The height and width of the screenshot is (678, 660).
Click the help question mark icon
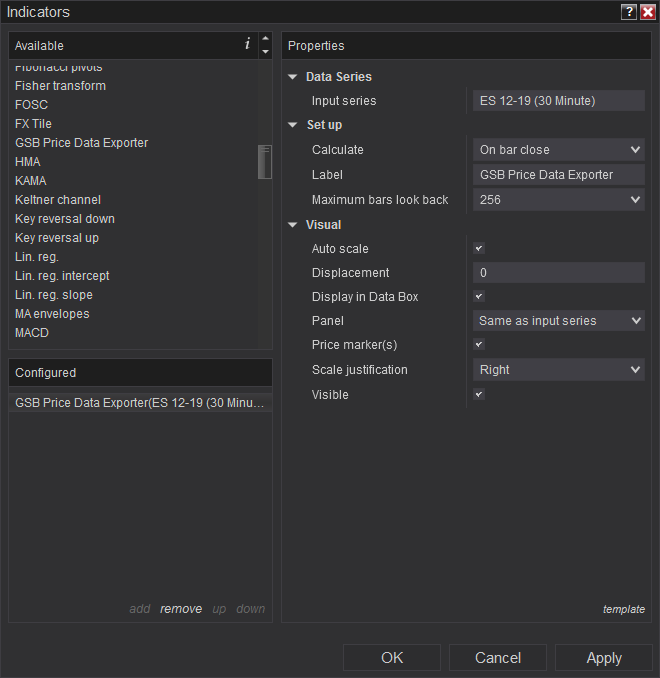[x=629, y=12]
